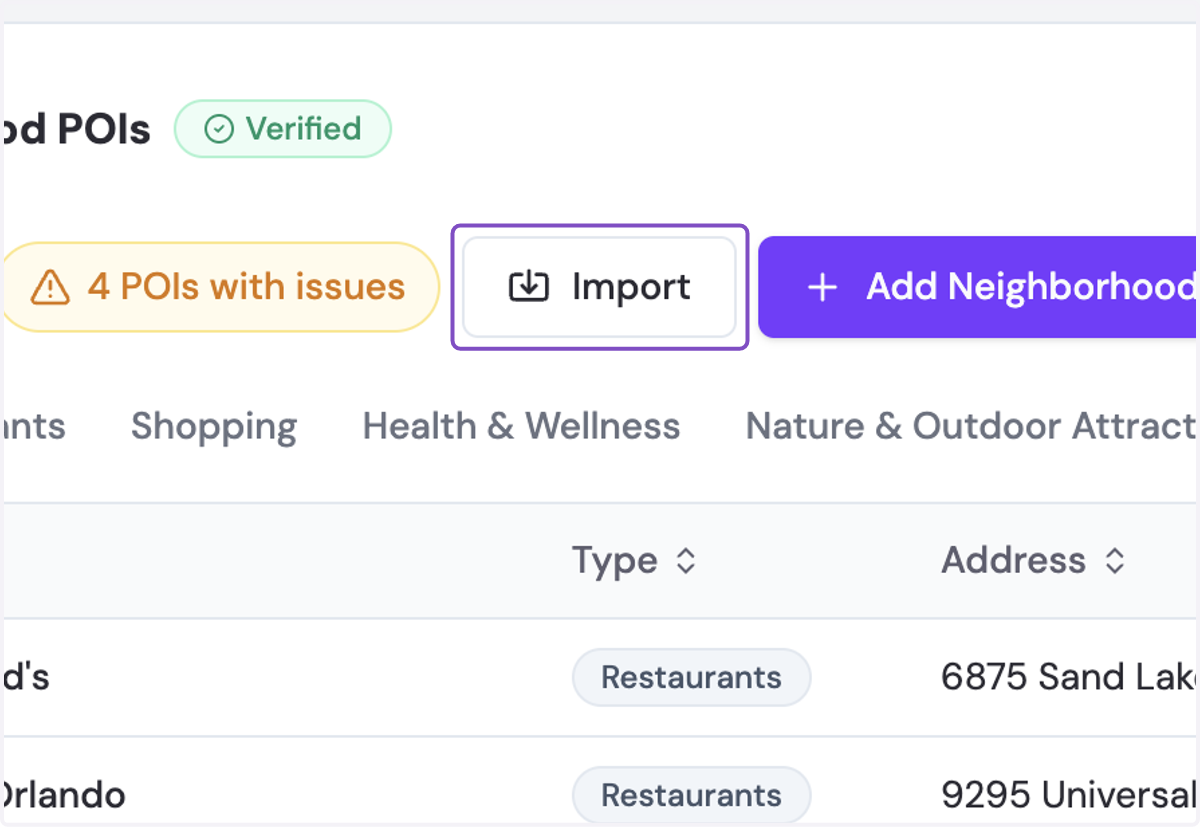Image resolution: width=1200 pixels, height=827 pixels.
Task: Sort the table by Address column
Action: tap(1033, 560)
